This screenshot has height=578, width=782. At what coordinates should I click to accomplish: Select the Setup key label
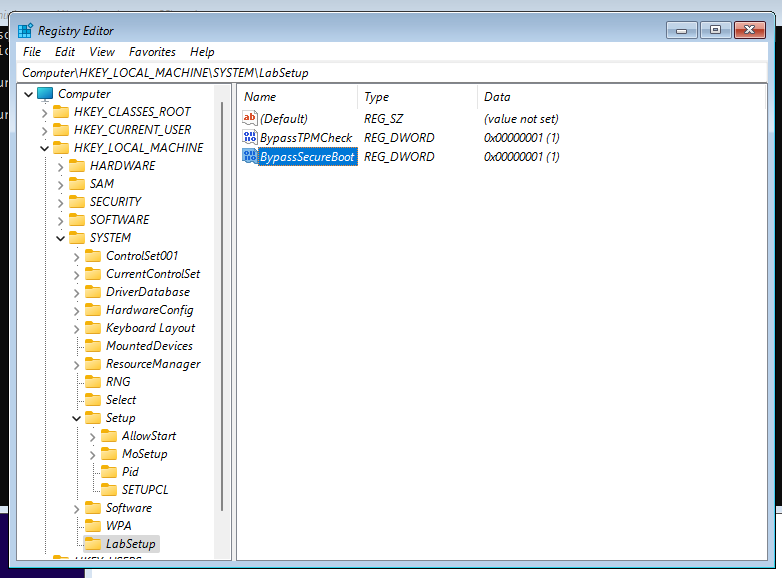pyautogui.click(x=120, y=417)
